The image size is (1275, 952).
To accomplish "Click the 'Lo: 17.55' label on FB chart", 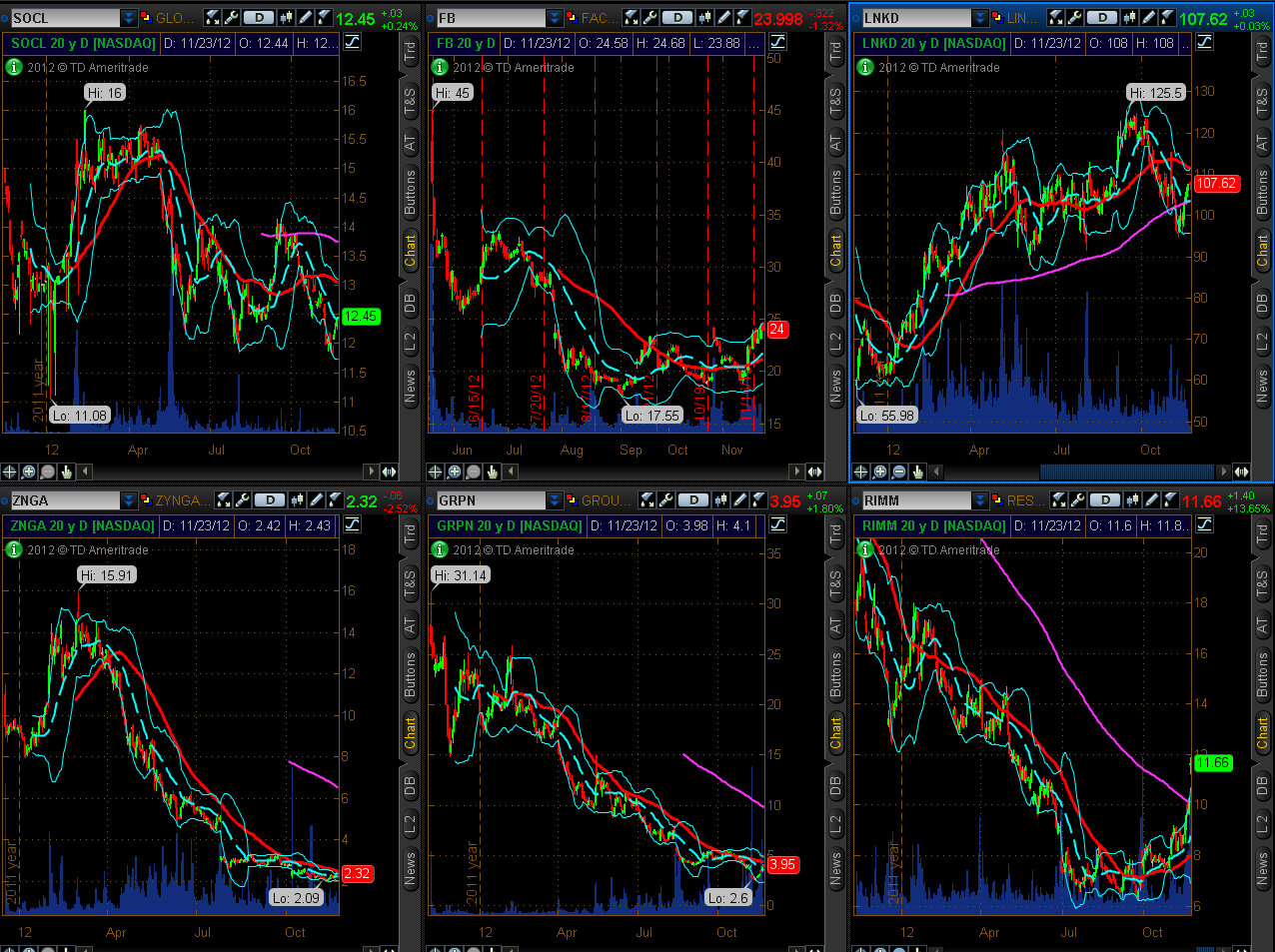I will coord(652,416).
